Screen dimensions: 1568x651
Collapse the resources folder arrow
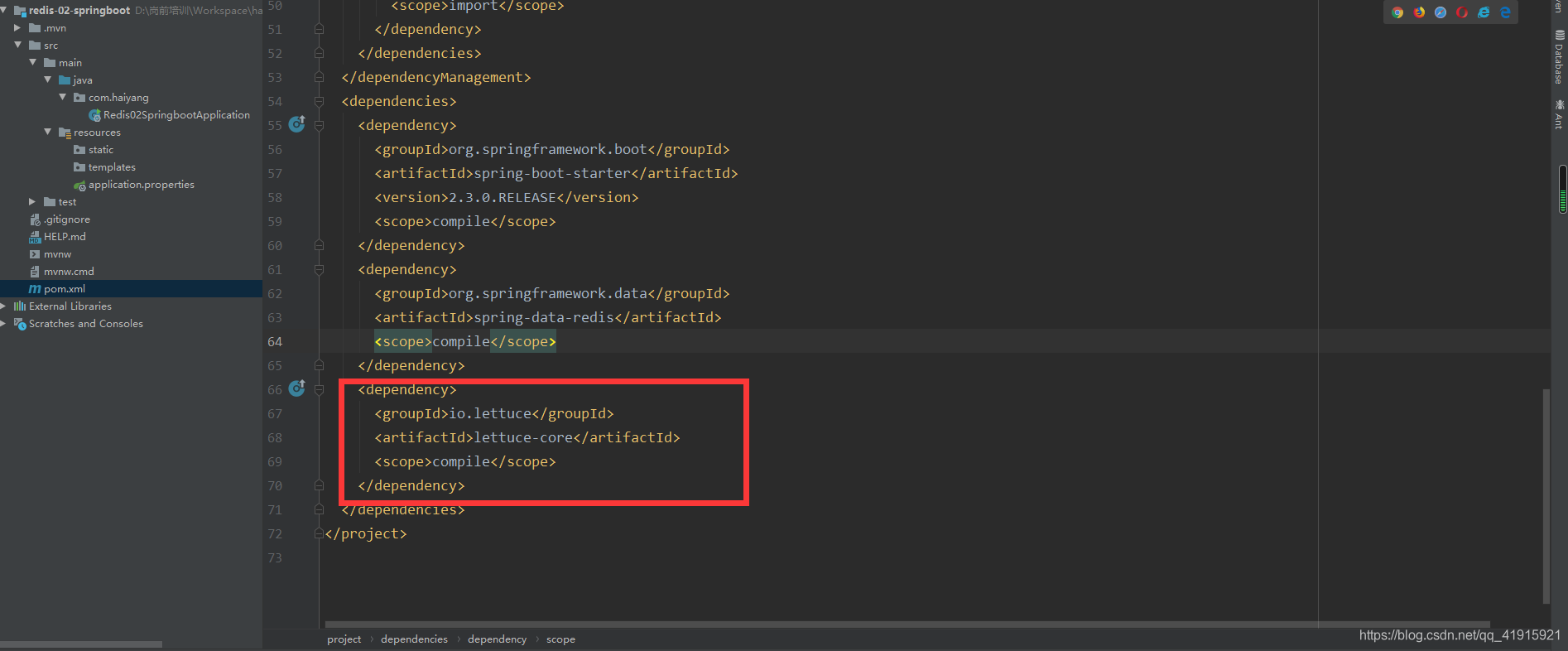click(47, 132)
